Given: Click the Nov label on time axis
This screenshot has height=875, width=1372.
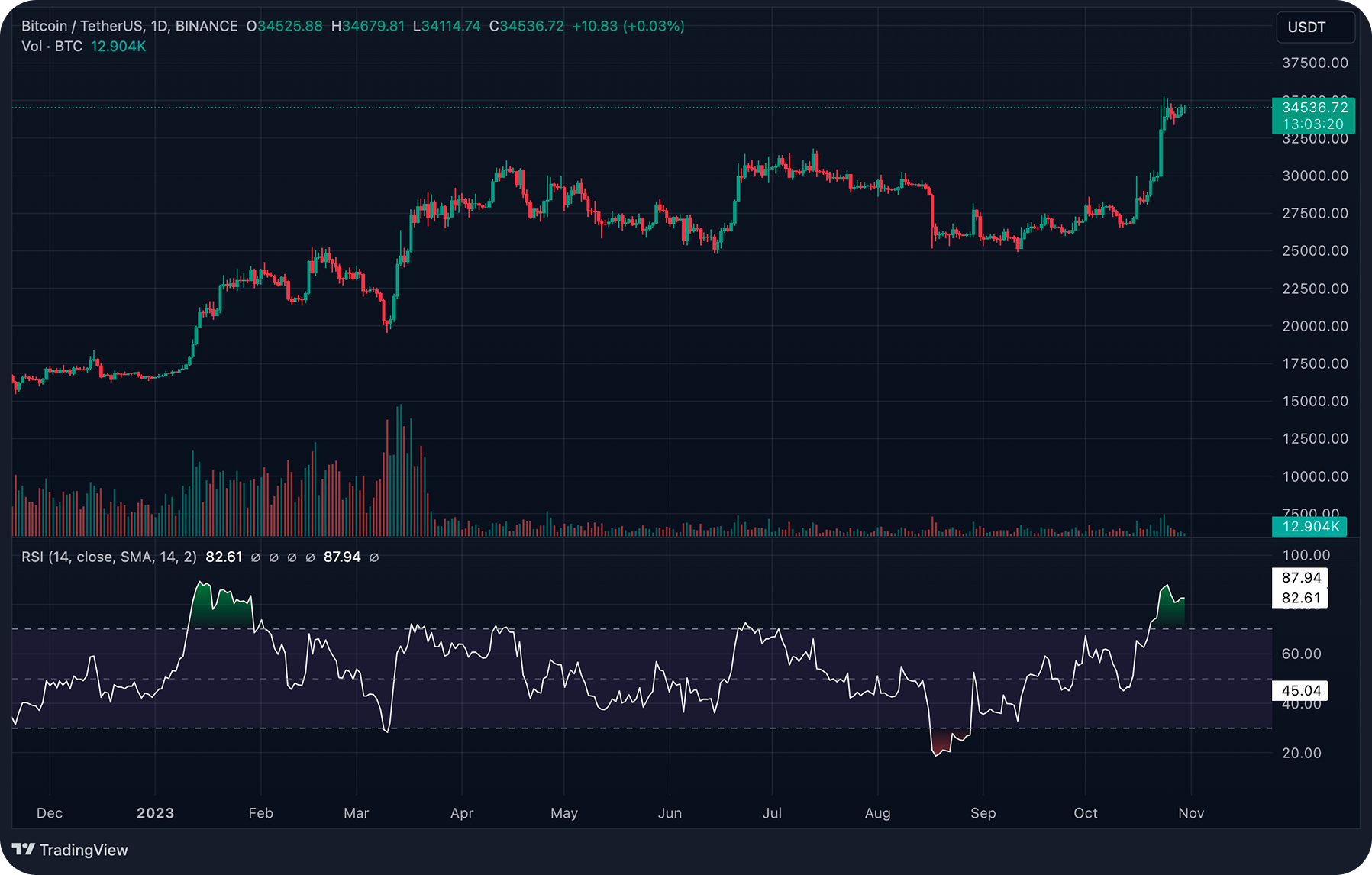Looking at the screenshot, I should click(x=1191, y=813).
